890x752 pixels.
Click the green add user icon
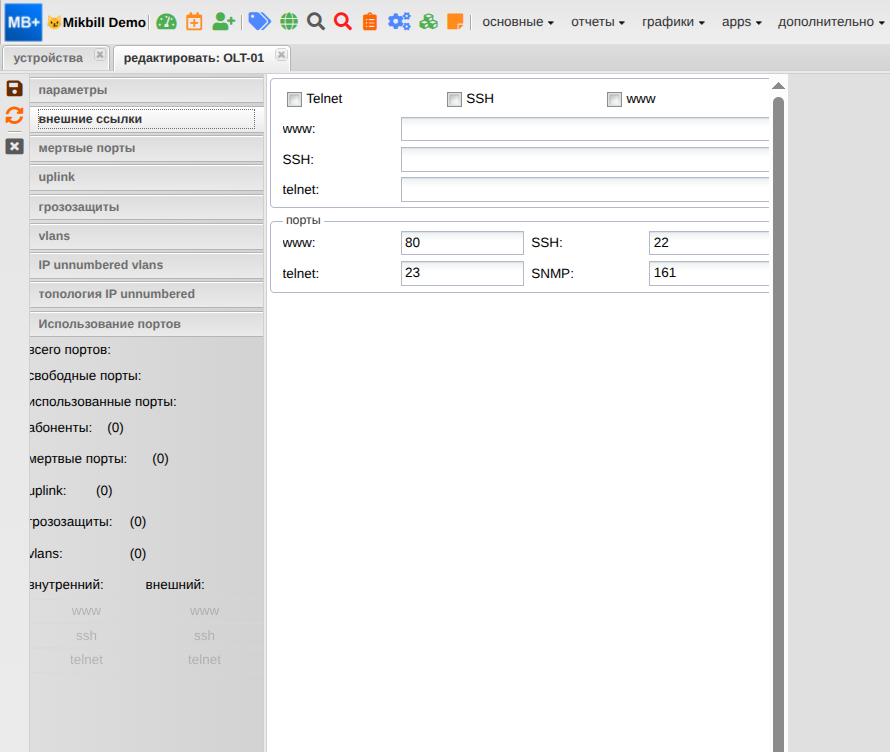tap(224, 21)
